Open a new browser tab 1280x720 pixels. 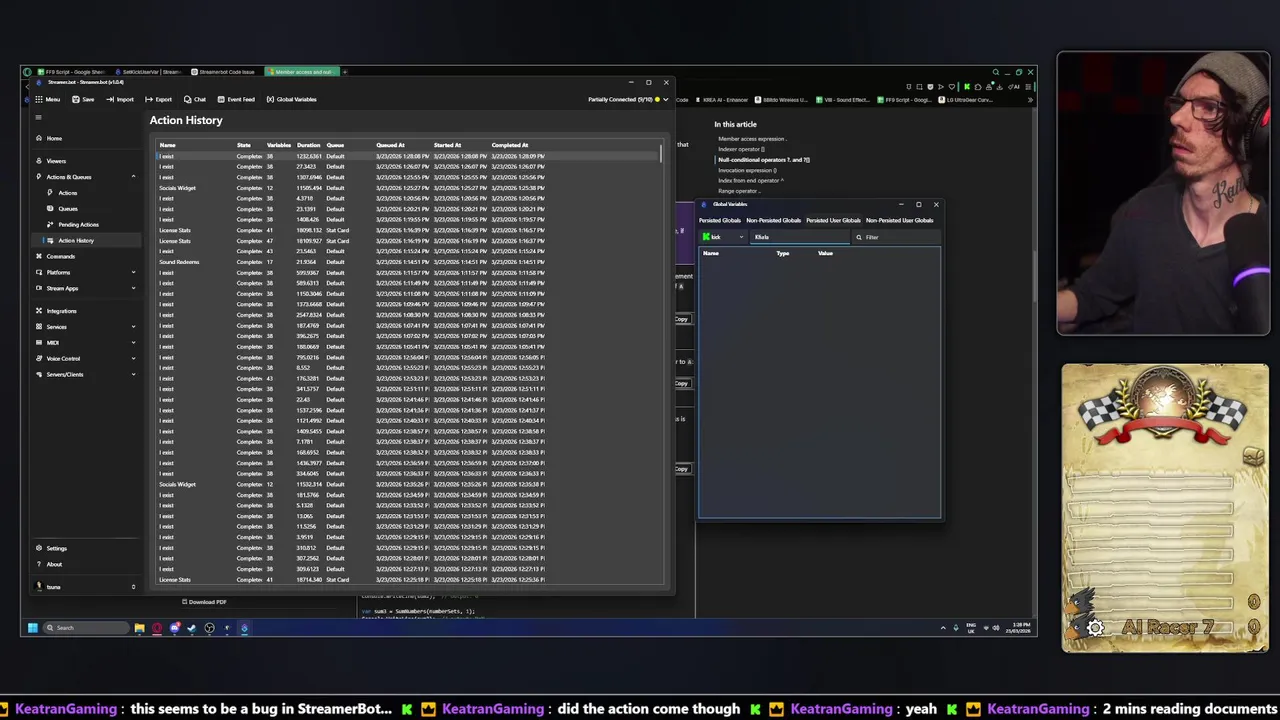point(345,72)
